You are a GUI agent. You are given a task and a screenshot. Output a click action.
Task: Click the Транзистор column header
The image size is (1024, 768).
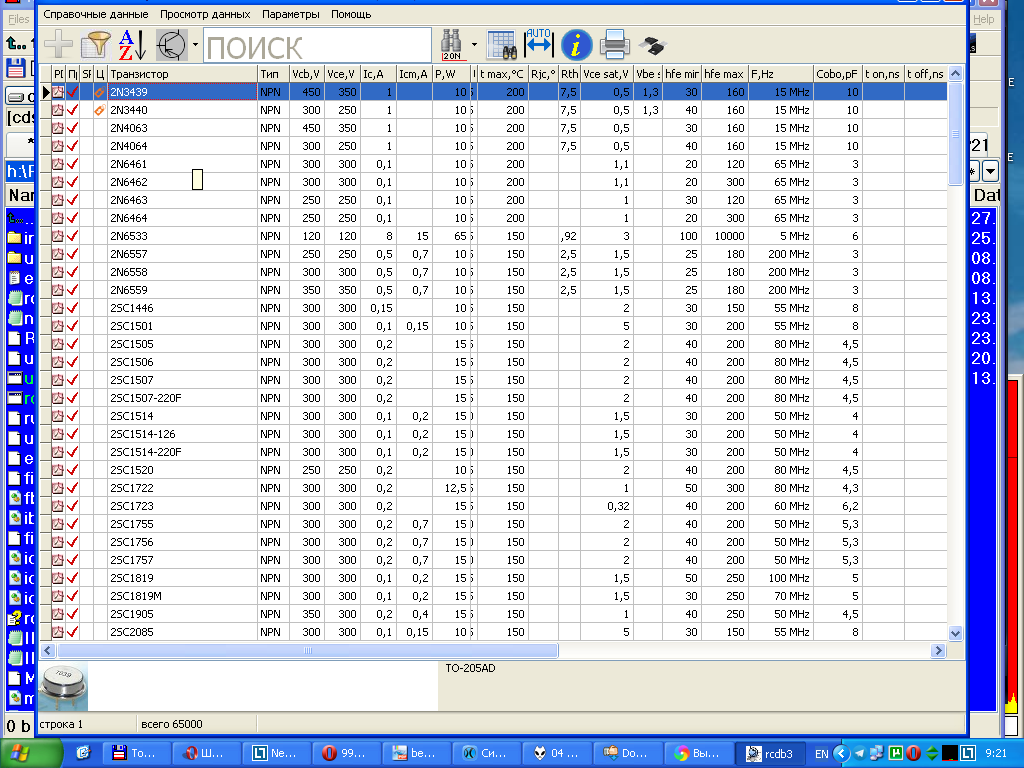point(182,74)
